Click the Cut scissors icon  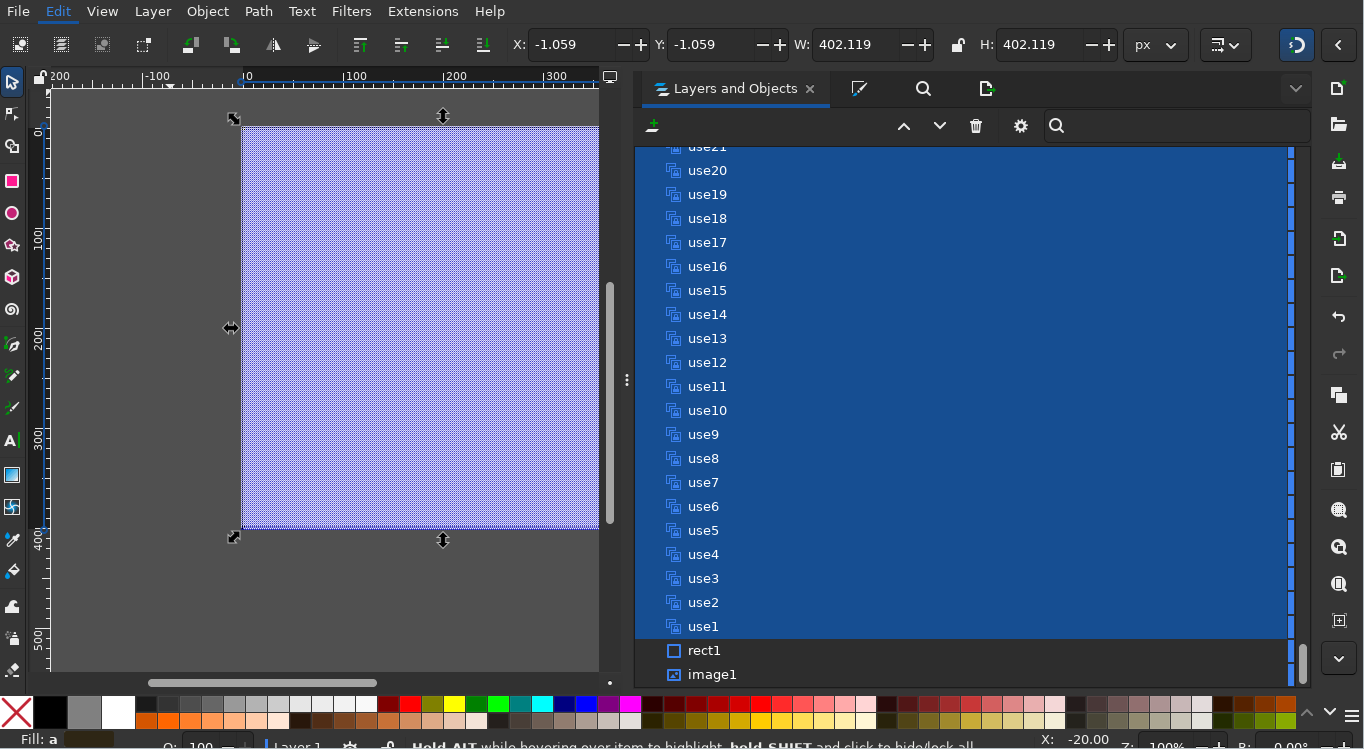[1339, 433]
